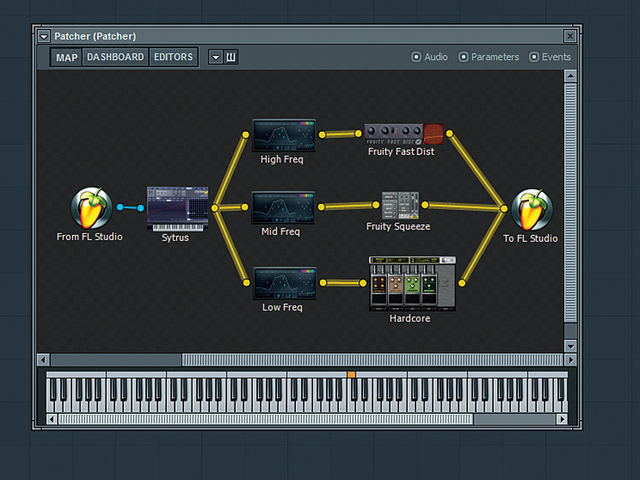This screenshot has height=480, width=640.
Task: Select the Hardcore pedalboard plugin node
Action: [412, 284]
